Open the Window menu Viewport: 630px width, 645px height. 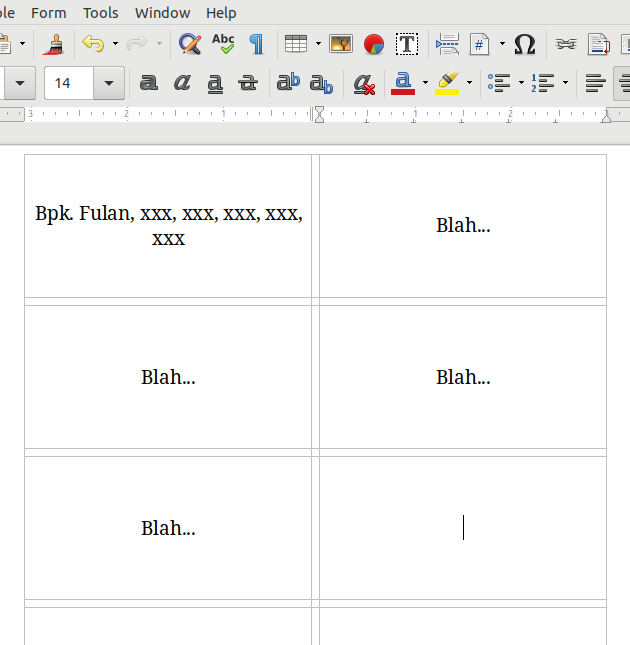162,13
